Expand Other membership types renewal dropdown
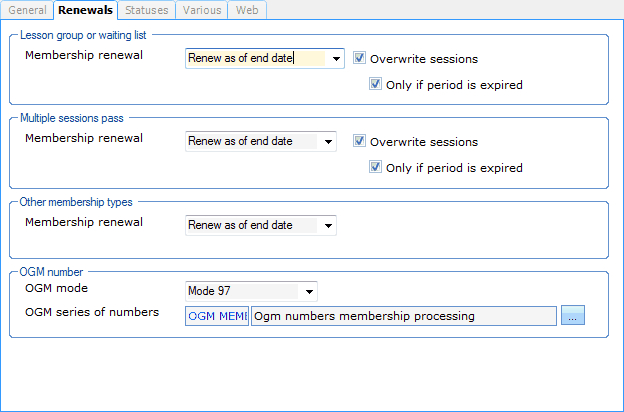The width and height of the screenshot is (624, 412). (x=328, y=226)
